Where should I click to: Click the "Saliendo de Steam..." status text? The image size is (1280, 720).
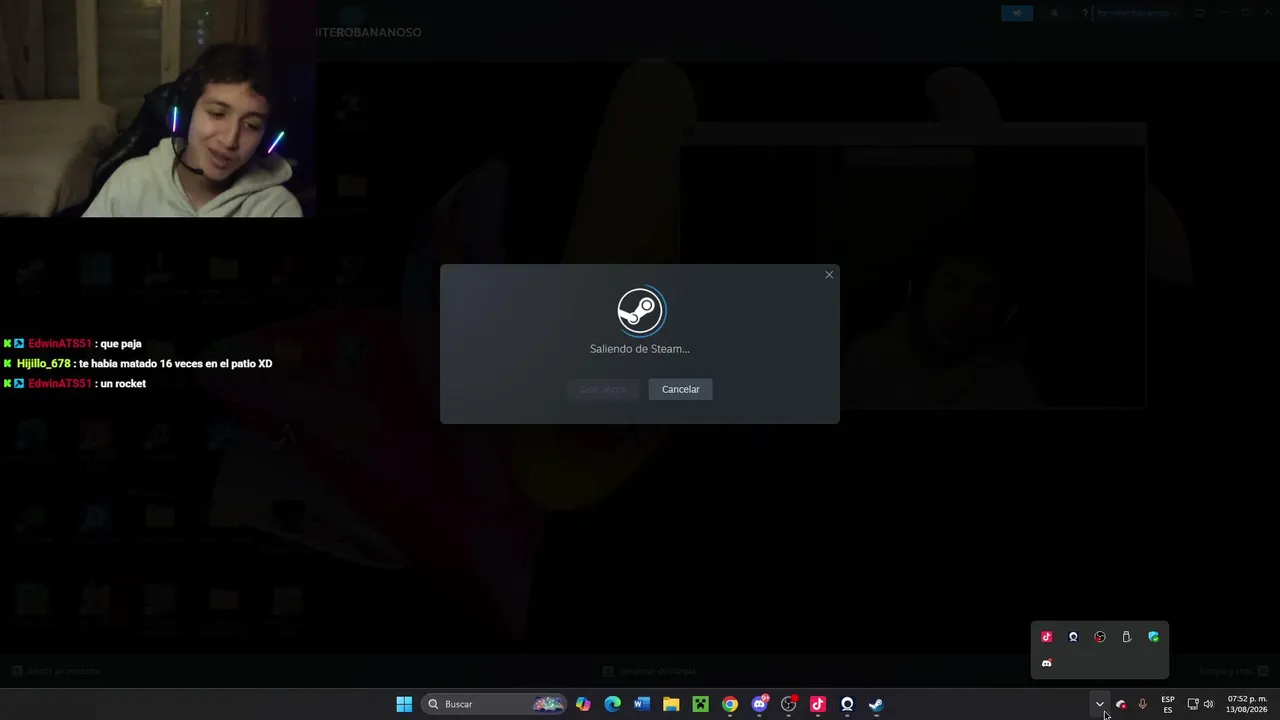click(x=640, y=349)
